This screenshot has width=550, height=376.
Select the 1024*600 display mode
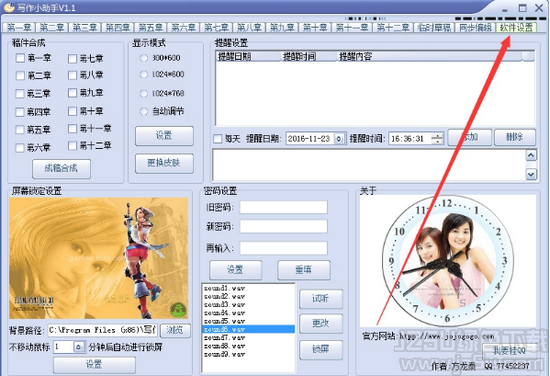[143, 74]
